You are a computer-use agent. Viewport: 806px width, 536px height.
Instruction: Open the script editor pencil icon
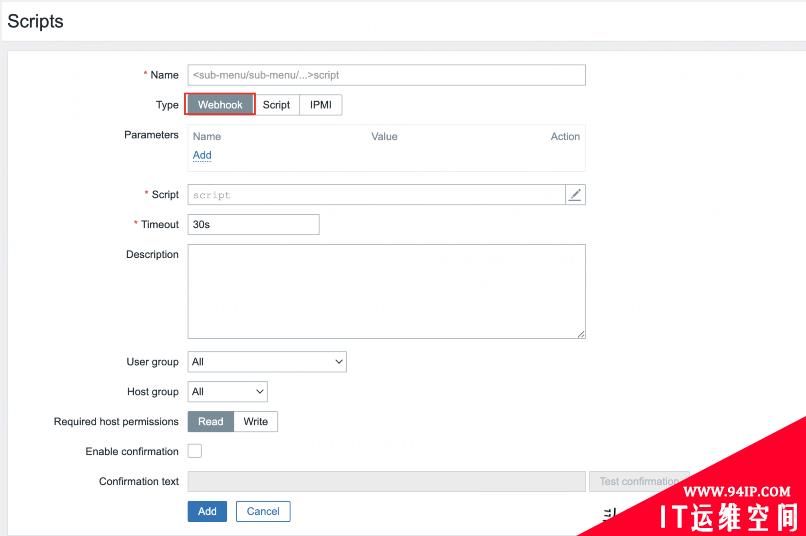575,195
